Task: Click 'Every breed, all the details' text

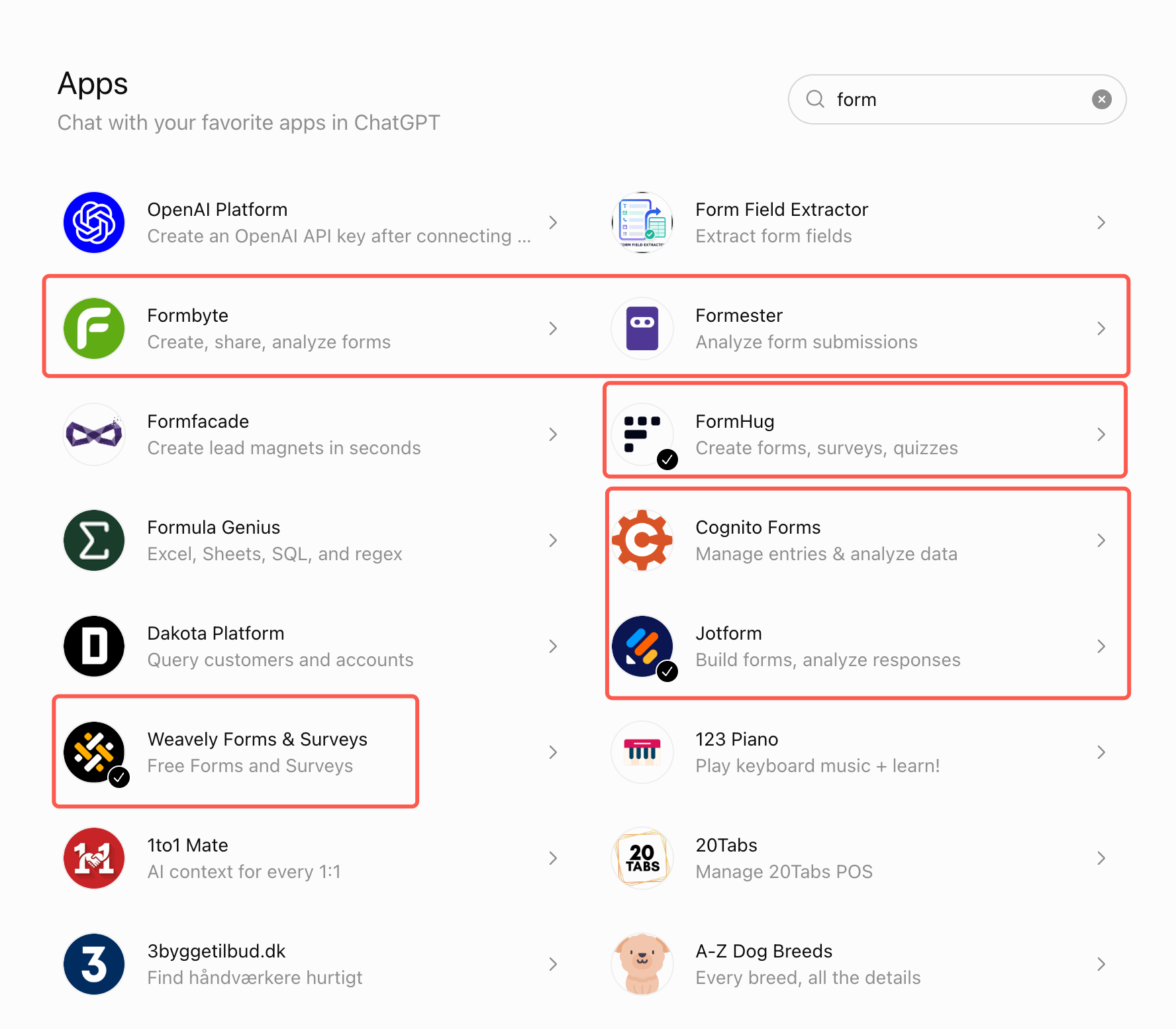Action: click(x=808, y=978)
